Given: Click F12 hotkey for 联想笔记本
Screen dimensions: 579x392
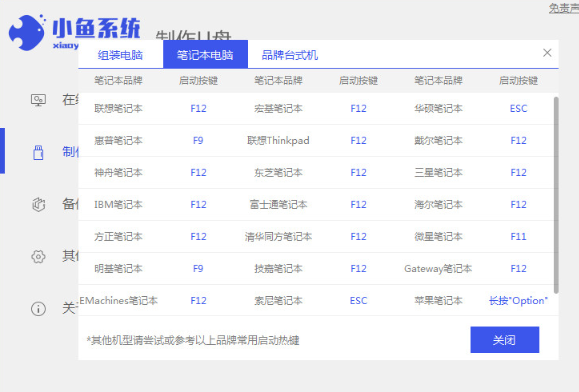Looking at the screenshot, I should 198,109.
